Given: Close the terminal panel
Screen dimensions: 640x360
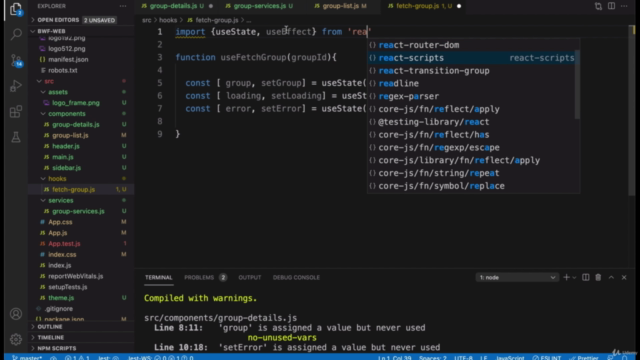Looking at the screenshot, I should [624, 278].
